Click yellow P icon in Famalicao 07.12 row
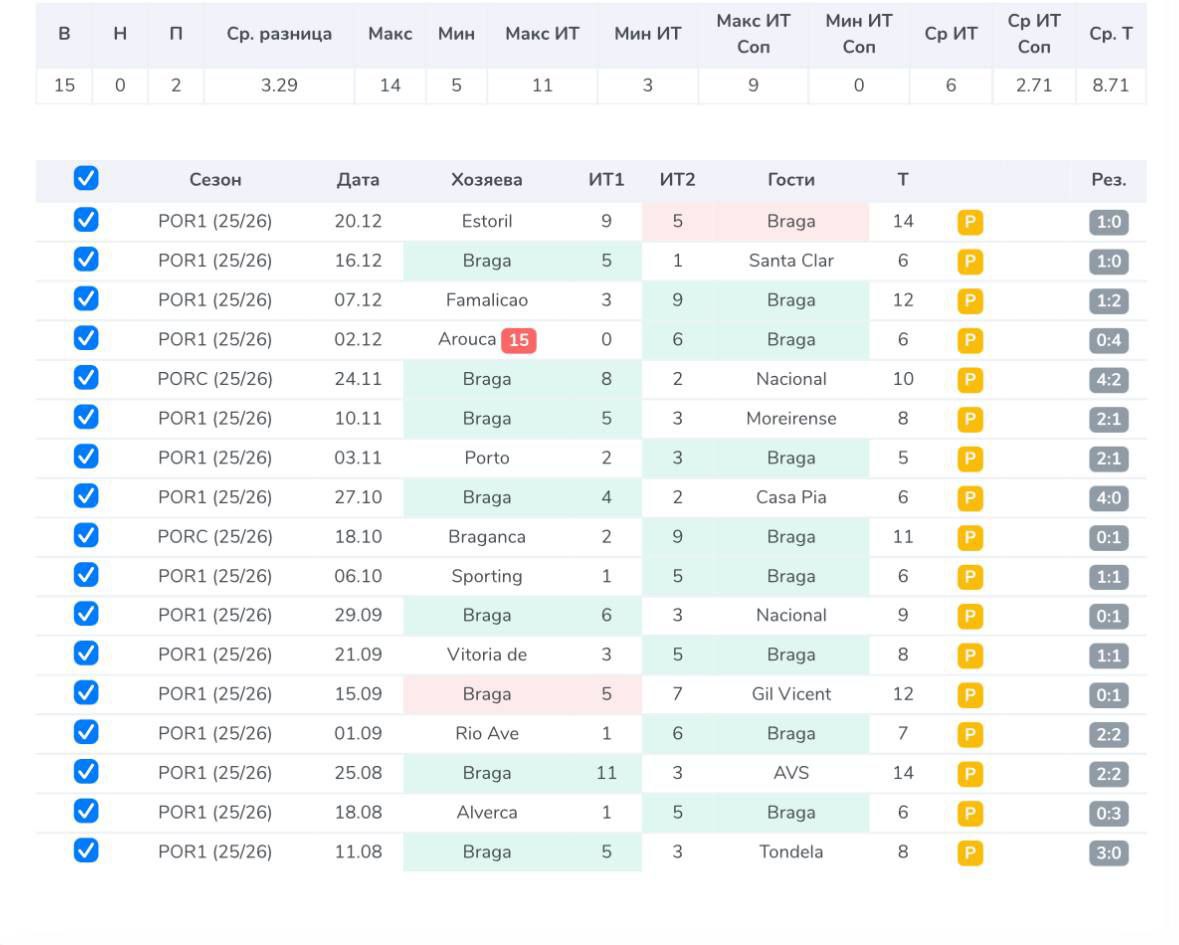This screenshot has height=945, width=1179. pos(969,301)
